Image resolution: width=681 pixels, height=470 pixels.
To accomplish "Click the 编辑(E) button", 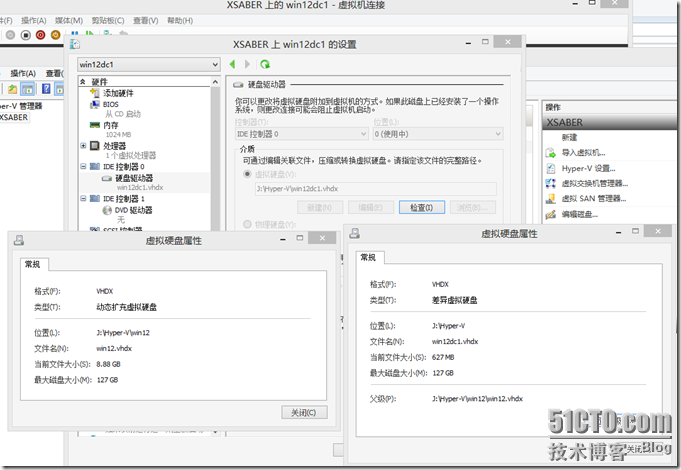I will click(x=370, y=208).
